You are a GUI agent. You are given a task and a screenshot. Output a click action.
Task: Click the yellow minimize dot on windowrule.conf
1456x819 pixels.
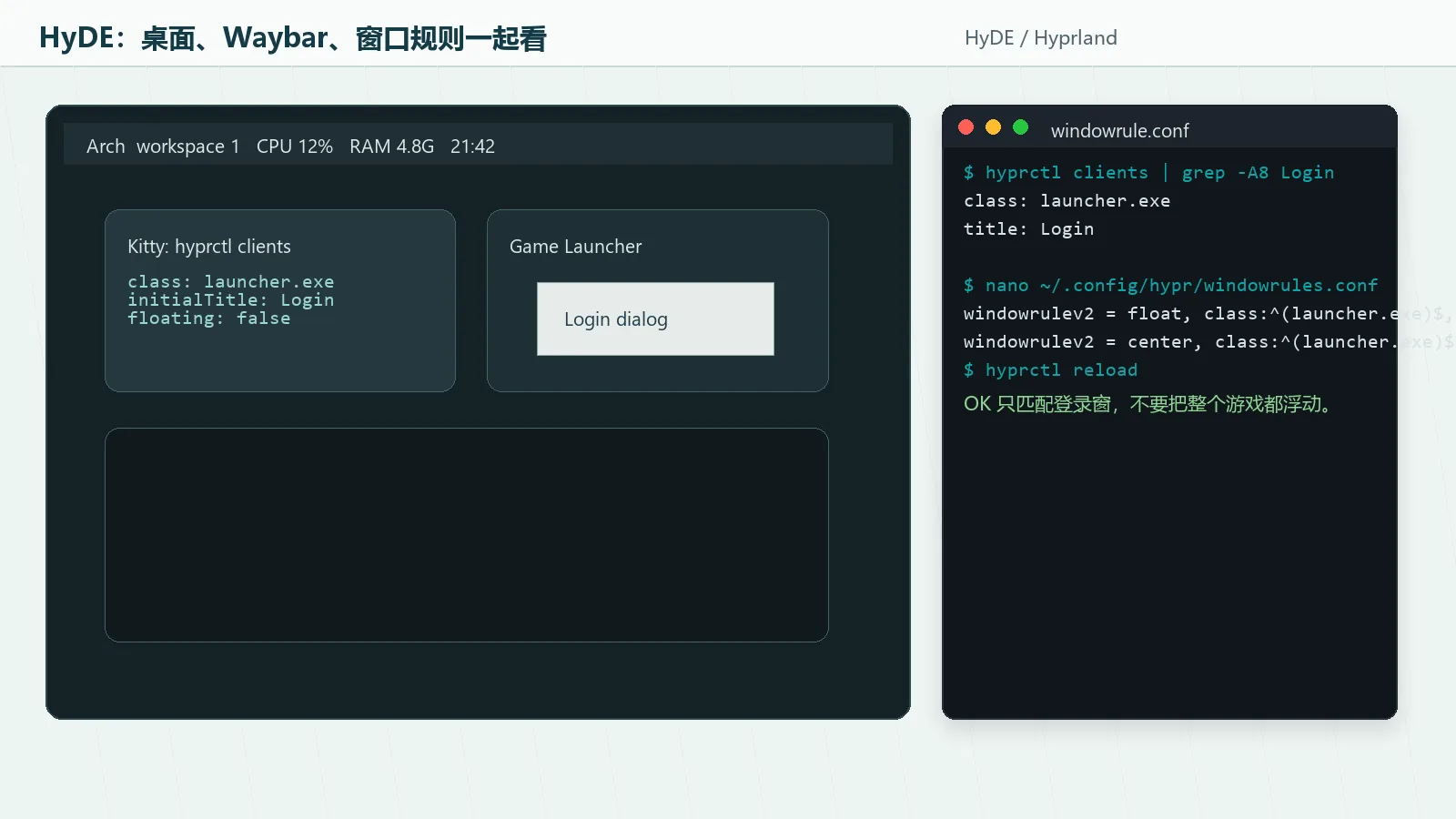click(x=994, y=127)
